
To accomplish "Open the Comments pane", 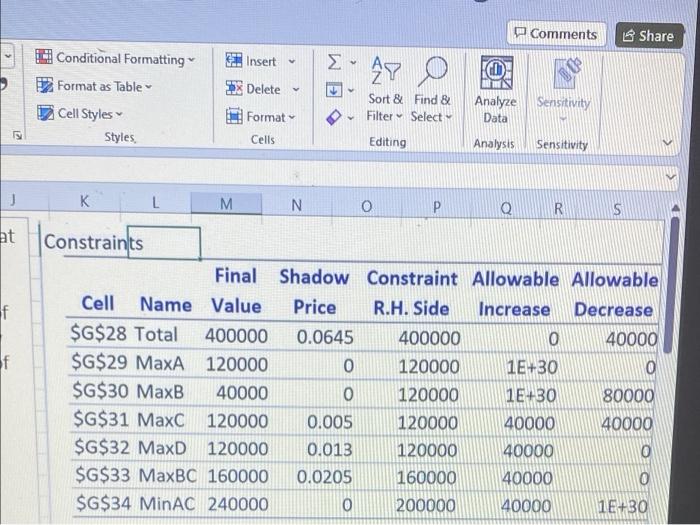I will [556, 34].
